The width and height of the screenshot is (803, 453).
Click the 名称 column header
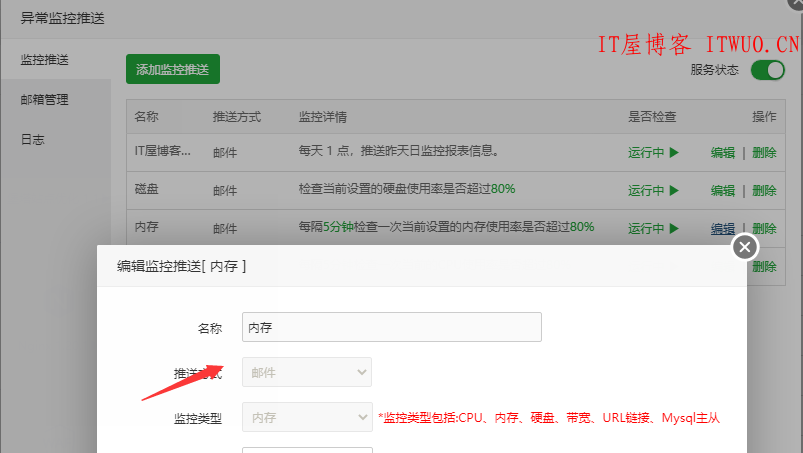146,117
